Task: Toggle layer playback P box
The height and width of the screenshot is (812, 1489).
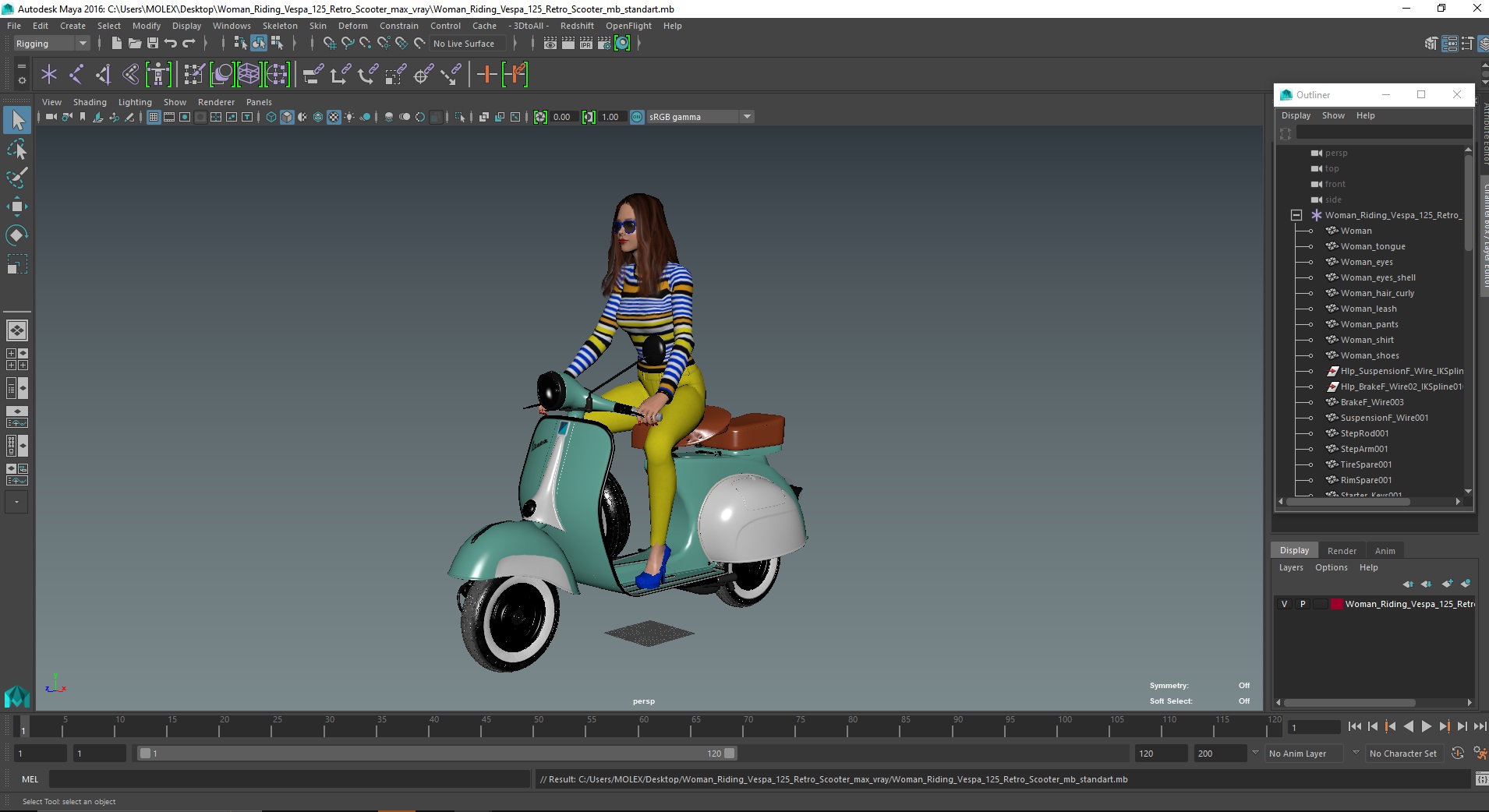Action: coord(1302,604)
